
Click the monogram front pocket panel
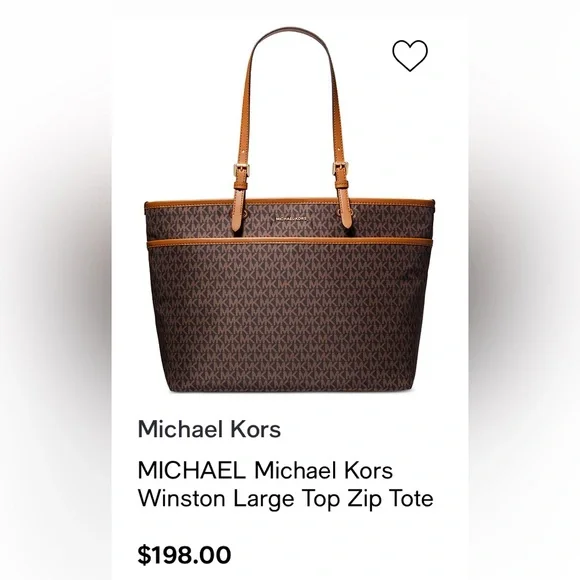pyautogui.click(x=290, y=318)
